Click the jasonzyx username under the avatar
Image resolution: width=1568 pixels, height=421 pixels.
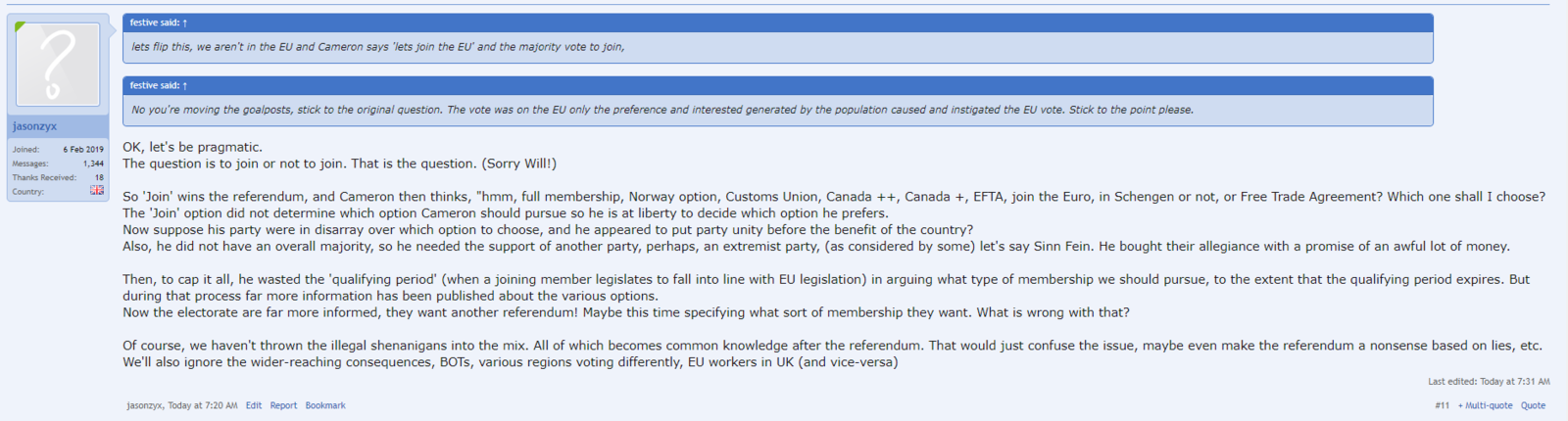[34, 126]
